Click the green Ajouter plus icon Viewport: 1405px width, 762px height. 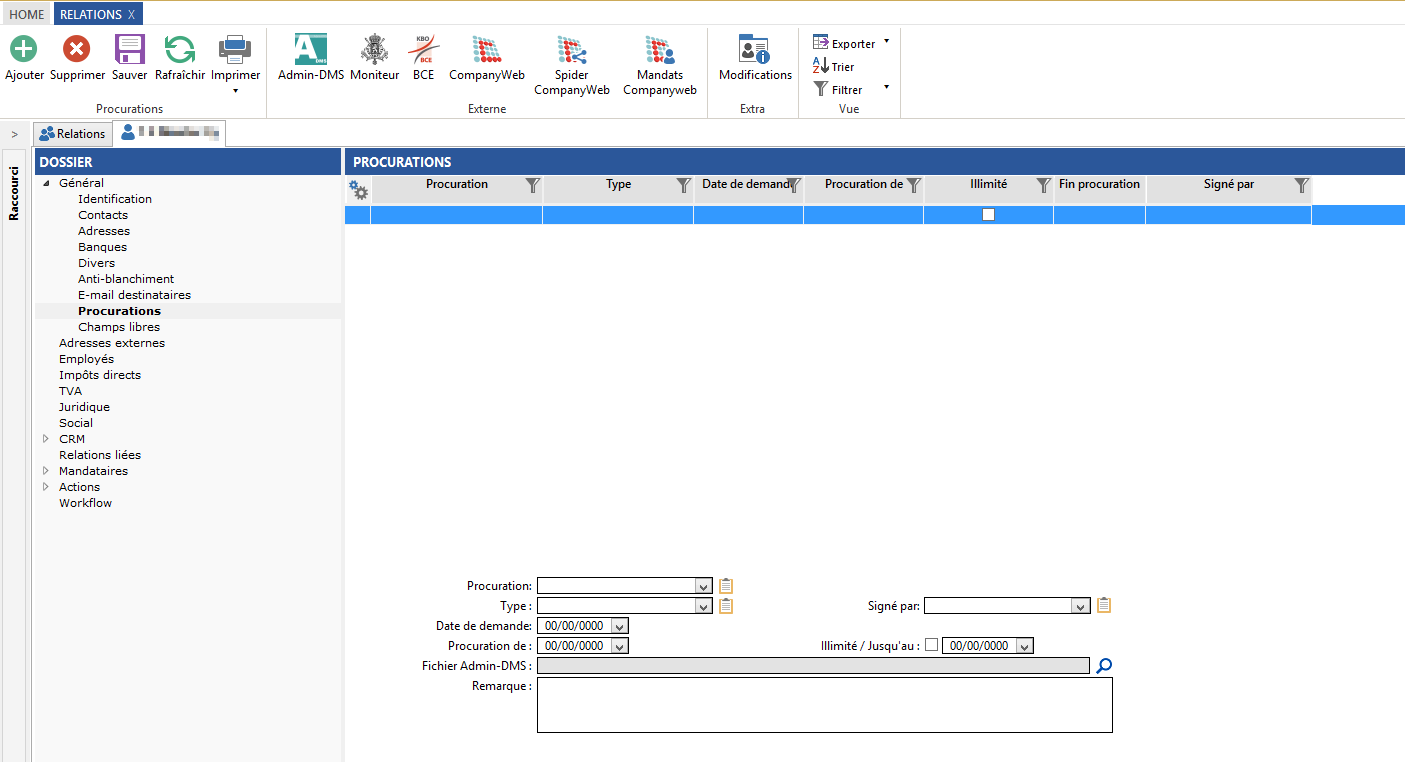pos(23,49)
